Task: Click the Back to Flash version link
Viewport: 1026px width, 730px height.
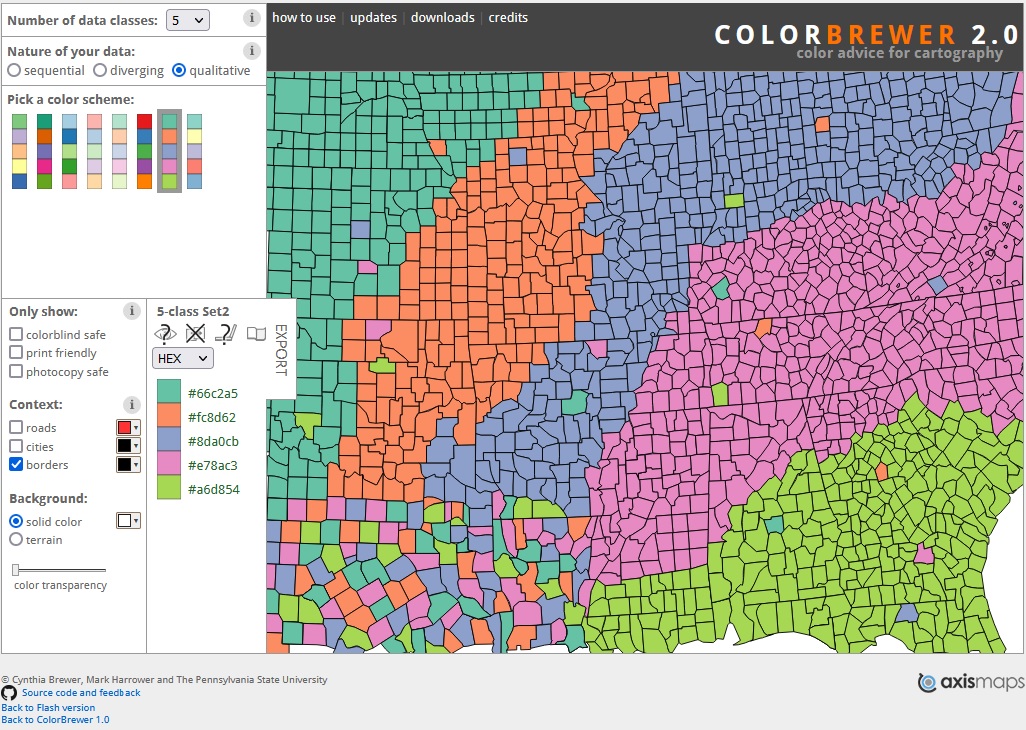Action: pyautogui.click(x=47, y=707)
